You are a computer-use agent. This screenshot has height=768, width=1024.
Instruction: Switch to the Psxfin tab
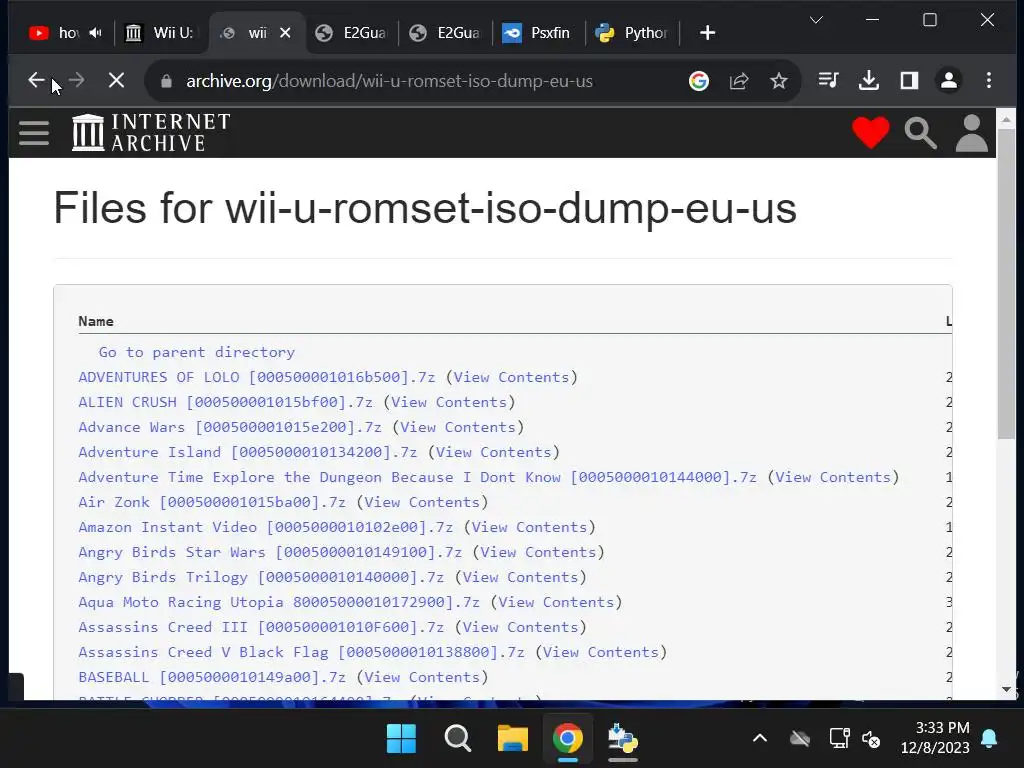537,33
